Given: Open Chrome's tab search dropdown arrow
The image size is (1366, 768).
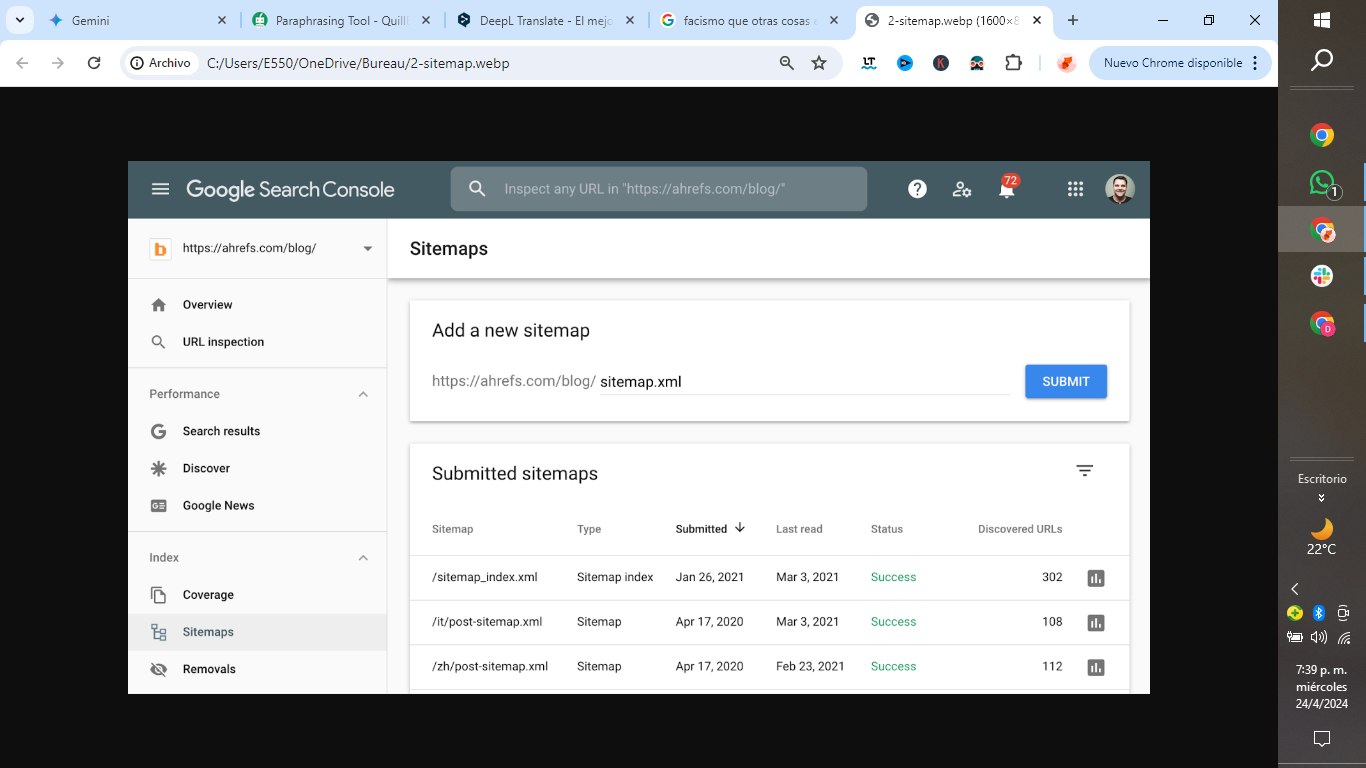Looking at the screenshot, I should coord(19,20).
